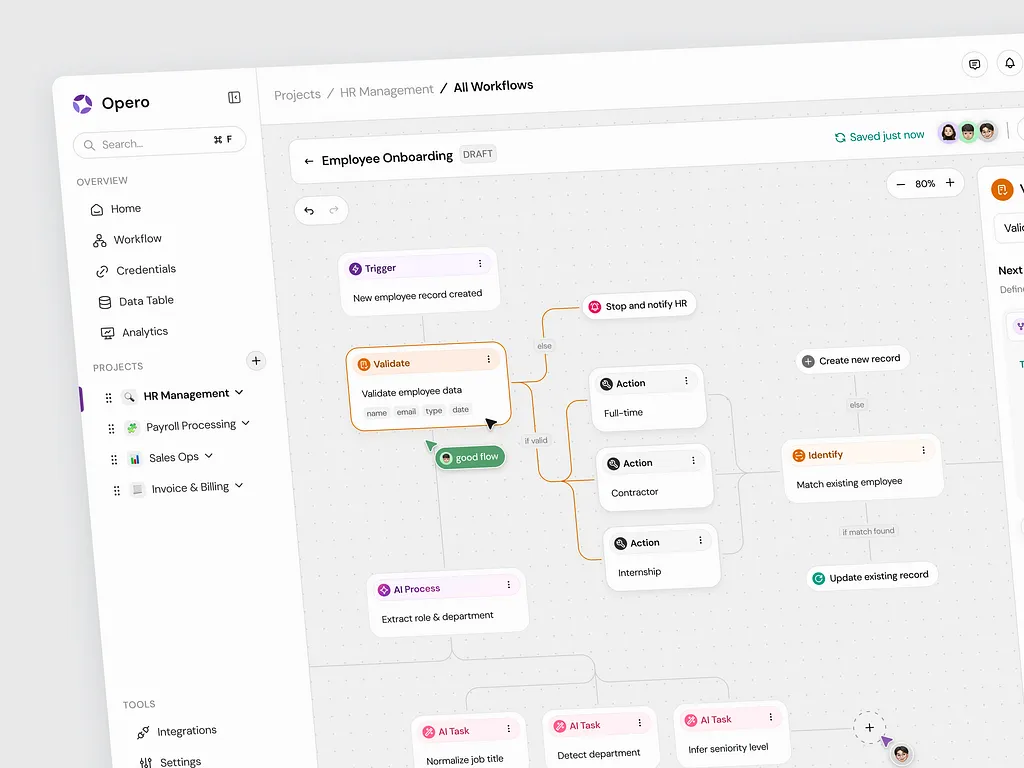
Task: Add a new project with plus icon
Action: pos(256,360)
